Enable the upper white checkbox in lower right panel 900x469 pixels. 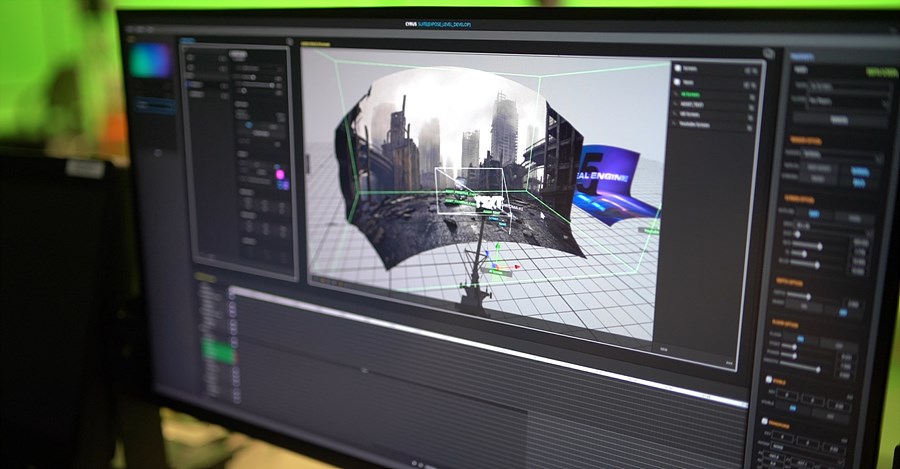click(x=768, y=380)
